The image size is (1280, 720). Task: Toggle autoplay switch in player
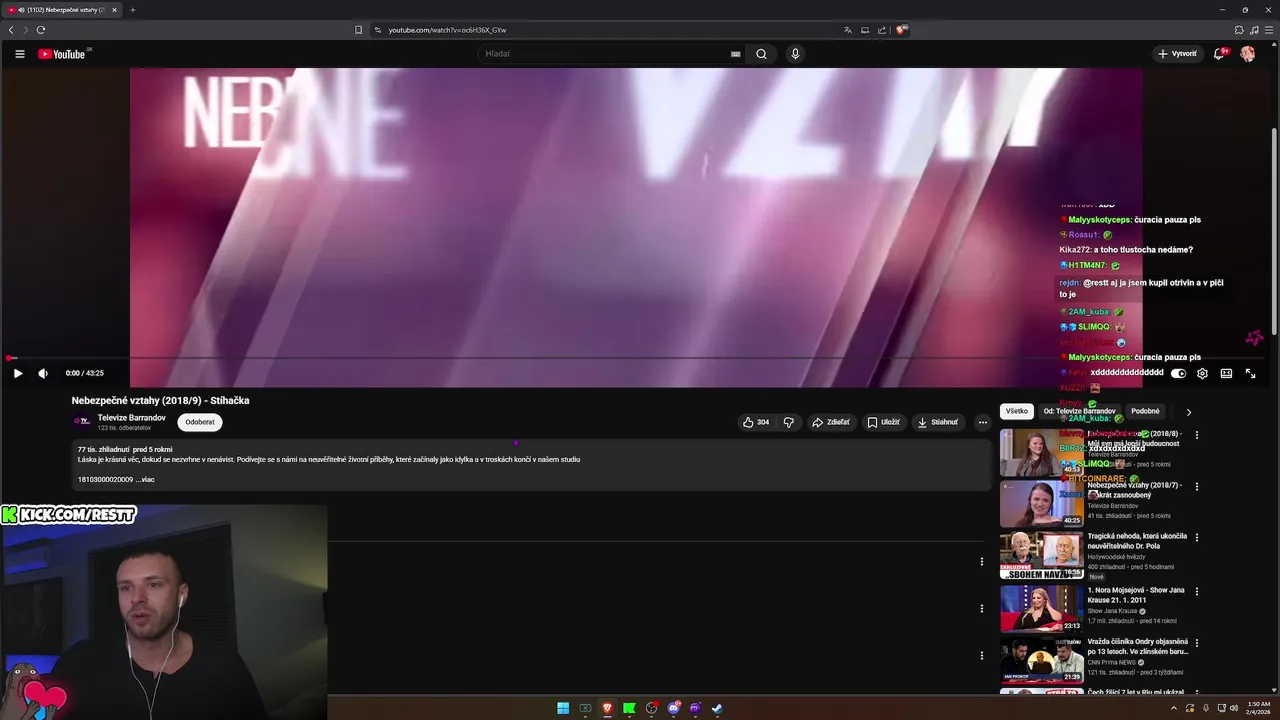click(1178, 373)
